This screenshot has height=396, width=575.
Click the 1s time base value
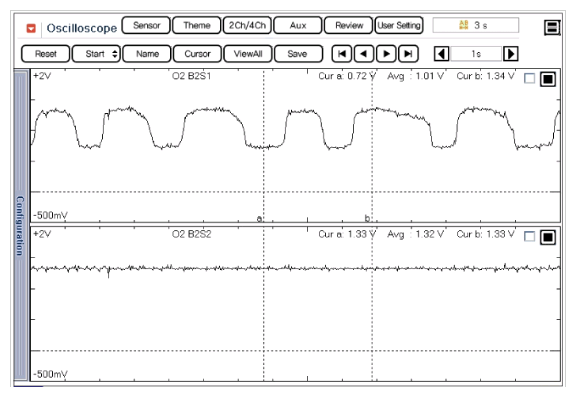(476, 54)
